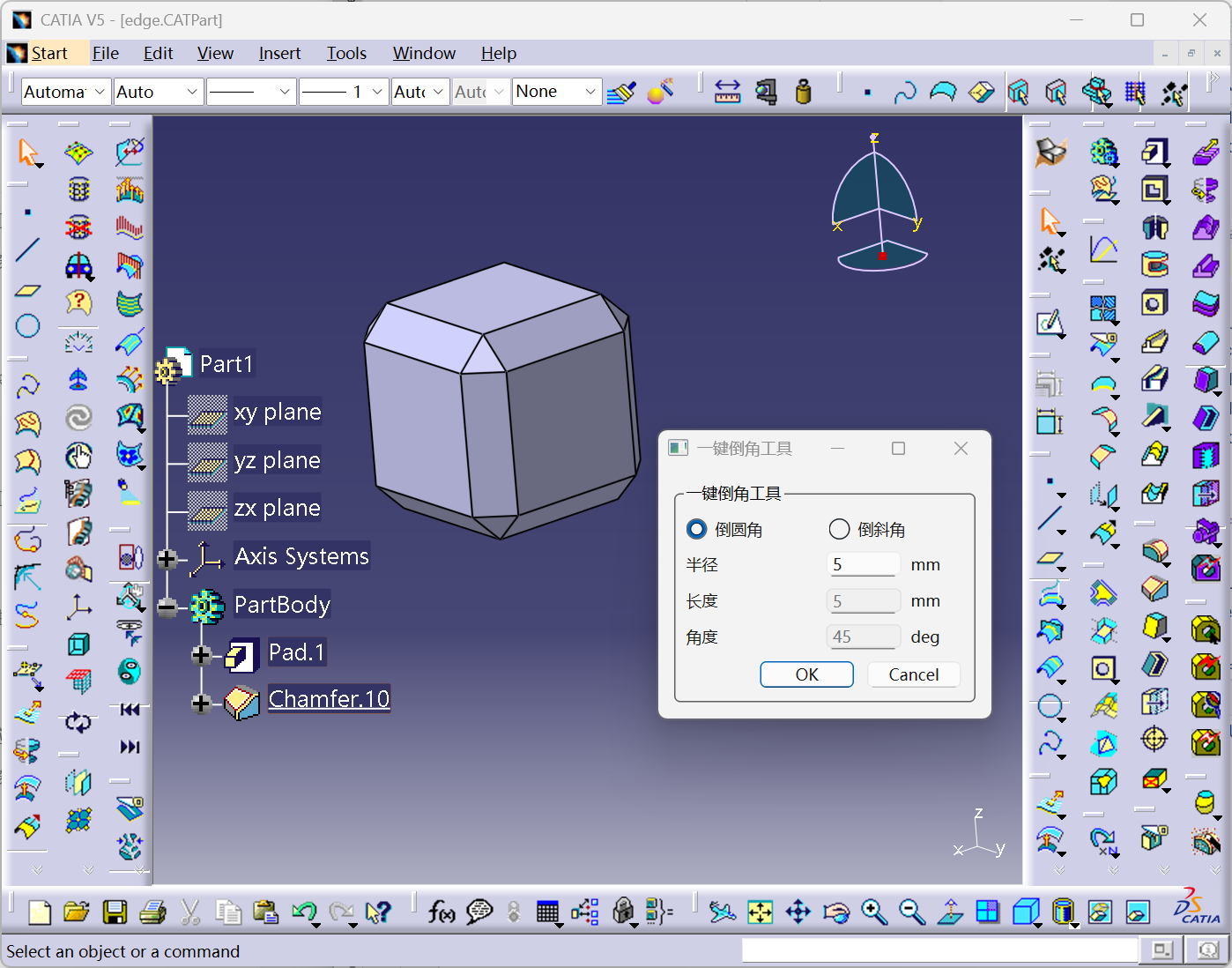Click the Fit All In icon
This screenshot has height=968, width=1232.
[760, 912]
